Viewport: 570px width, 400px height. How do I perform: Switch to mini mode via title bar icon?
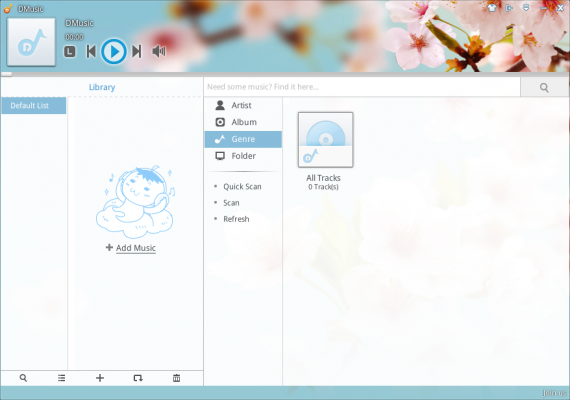coord(509,8)
